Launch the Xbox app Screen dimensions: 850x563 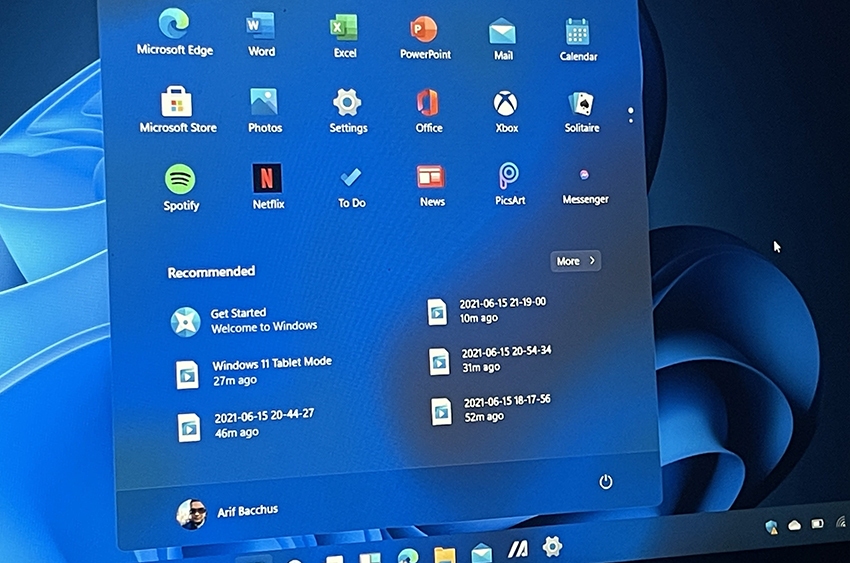pyautogui.click(x=506, y=104)
